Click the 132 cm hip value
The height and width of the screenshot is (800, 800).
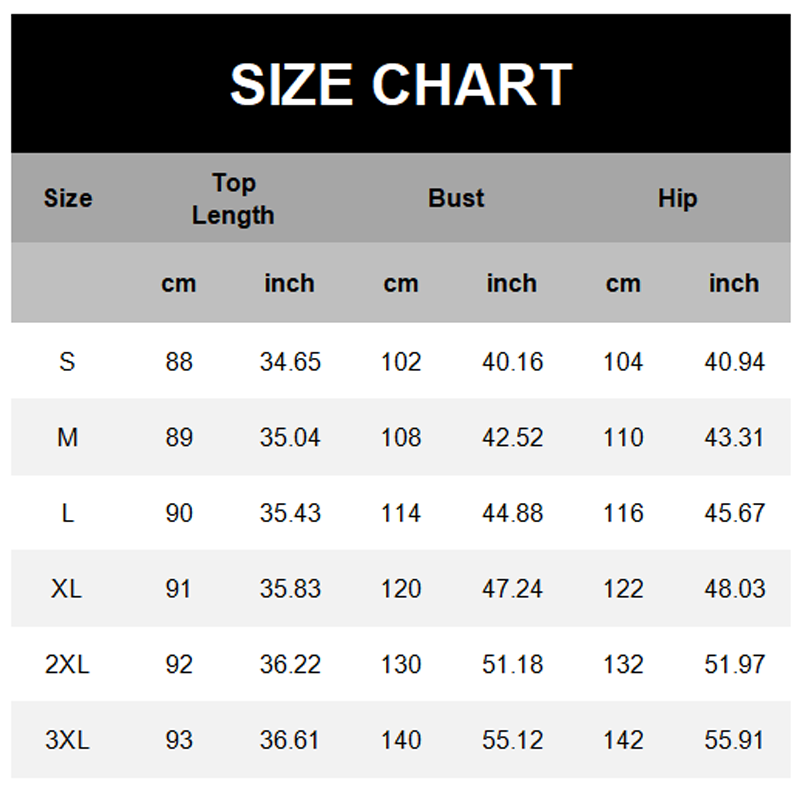point(623,664)
